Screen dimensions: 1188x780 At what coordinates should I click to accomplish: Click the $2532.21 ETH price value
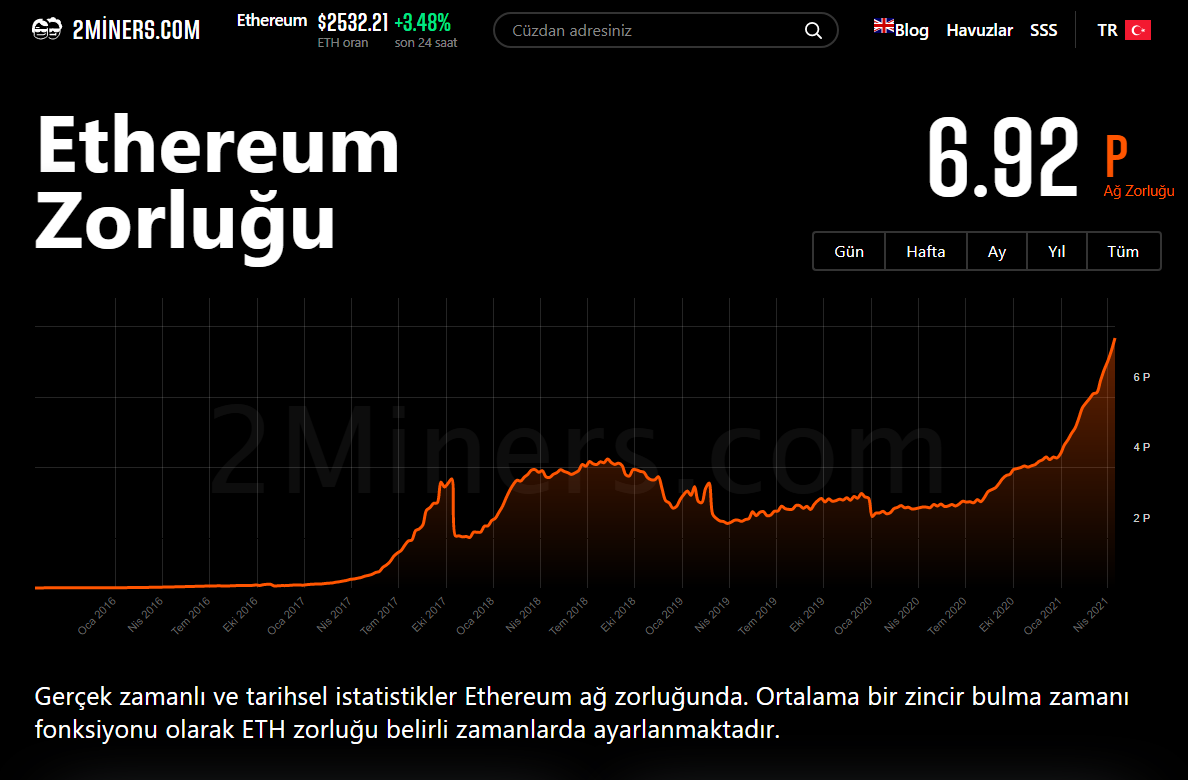(x=353, y=22)
